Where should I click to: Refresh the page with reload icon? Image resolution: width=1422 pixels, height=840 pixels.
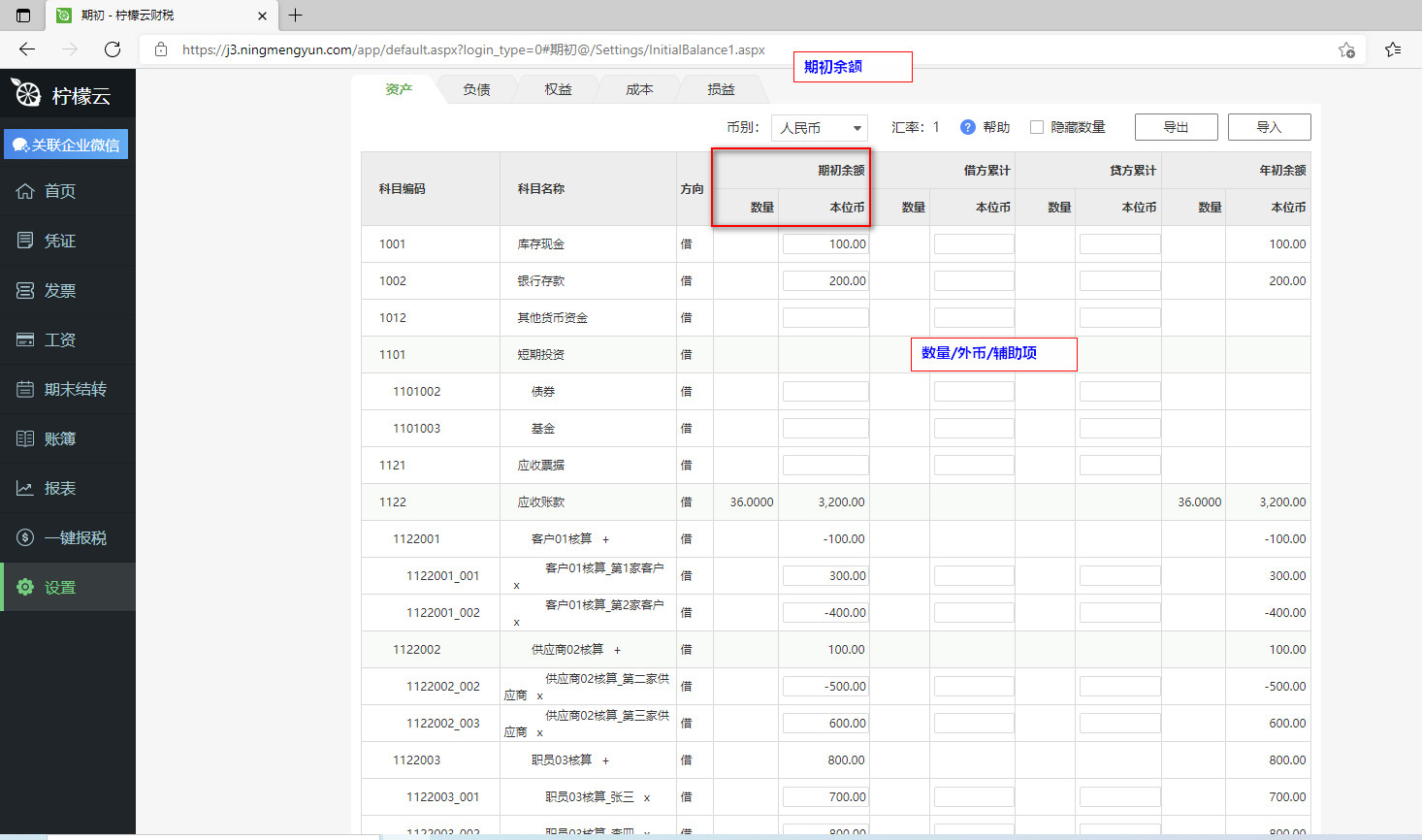[x=113, y=49]
